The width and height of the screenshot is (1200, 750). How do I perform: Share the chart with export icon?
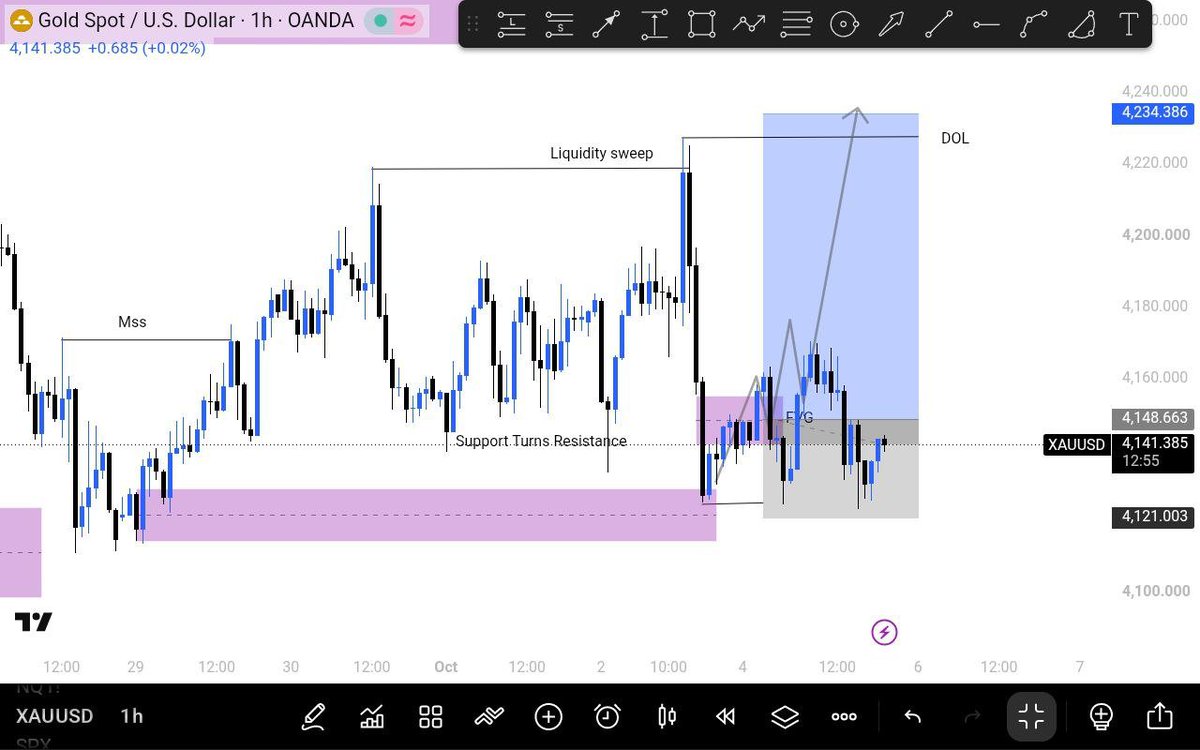1160,716
